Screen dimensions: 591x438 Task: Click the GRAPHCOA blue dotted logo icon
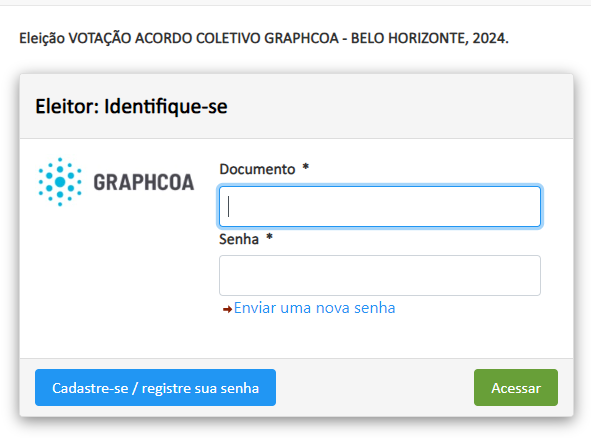pyautogui.click(x=60, y=182)
